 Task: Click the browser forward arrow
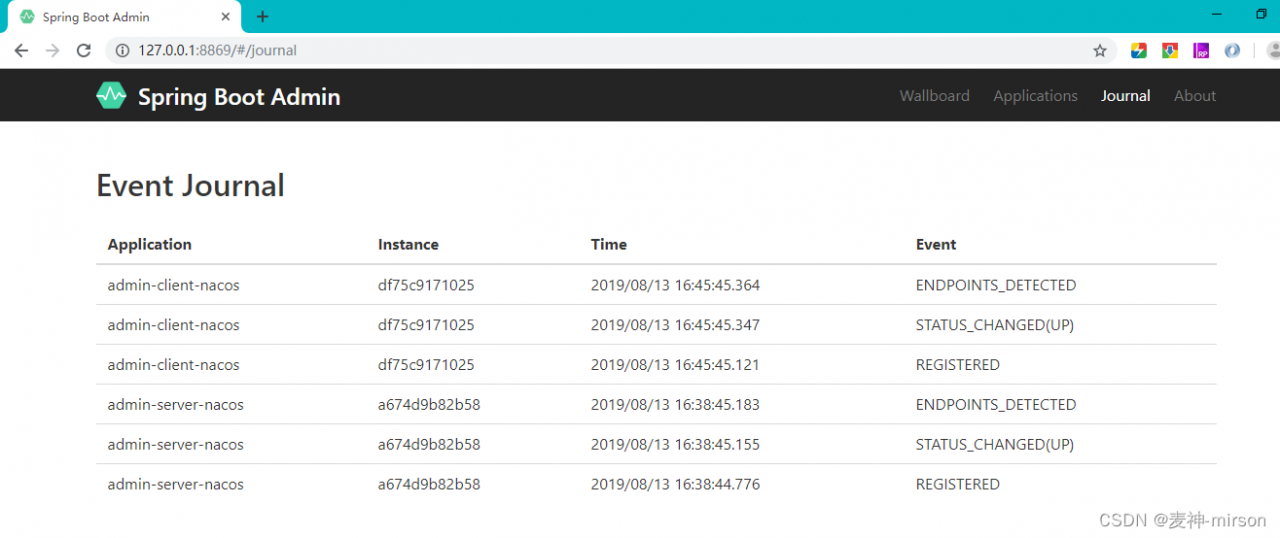point(52,51)
